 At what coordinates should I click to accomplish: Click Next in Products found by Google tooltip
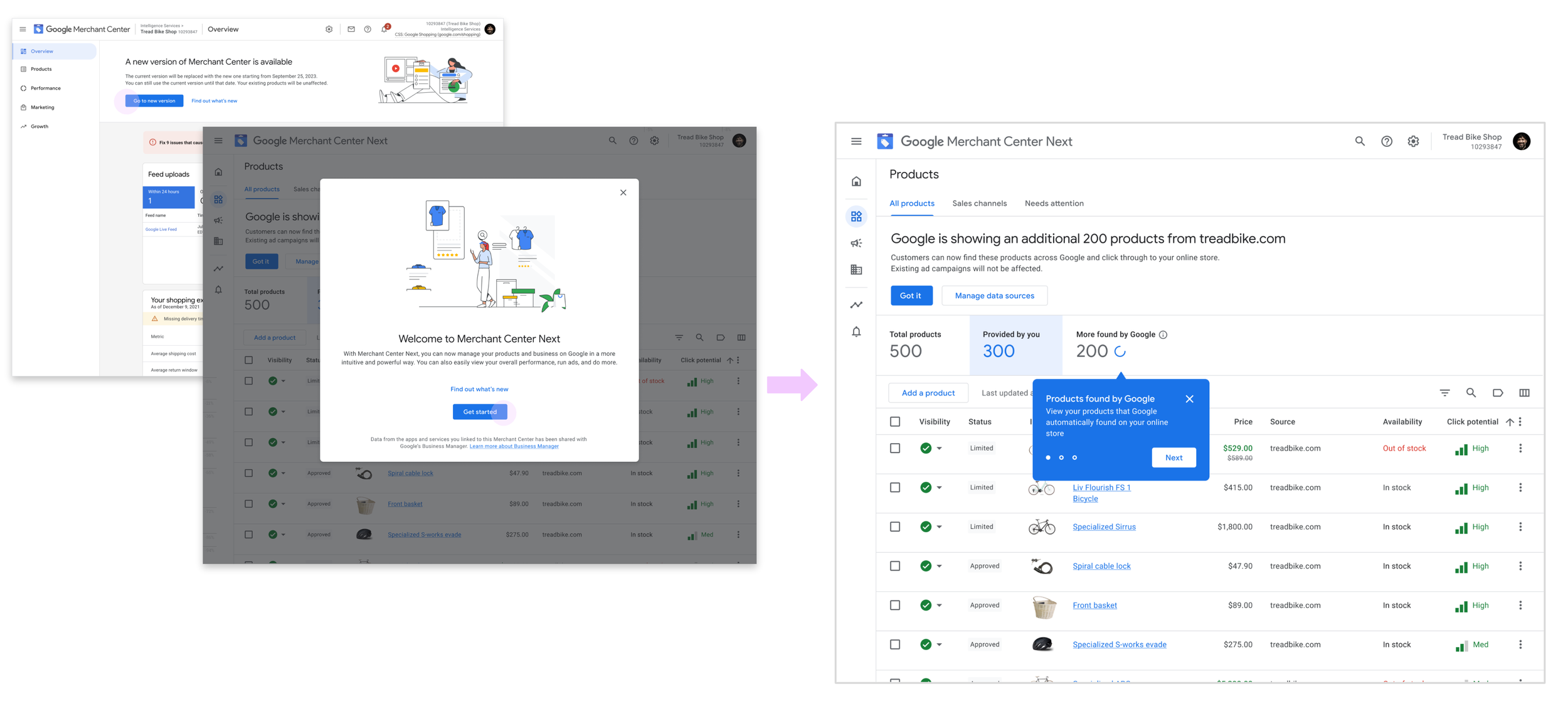point(1173,457)
